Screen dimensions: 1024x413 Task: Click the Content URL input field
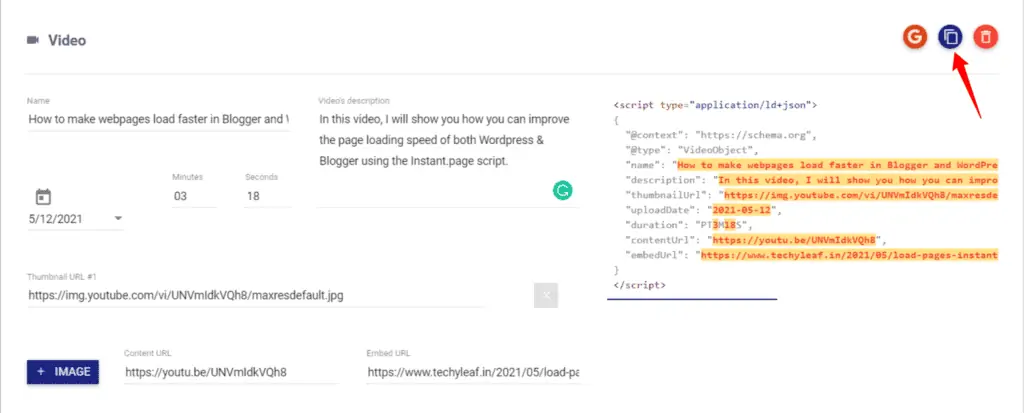[231, 372]
